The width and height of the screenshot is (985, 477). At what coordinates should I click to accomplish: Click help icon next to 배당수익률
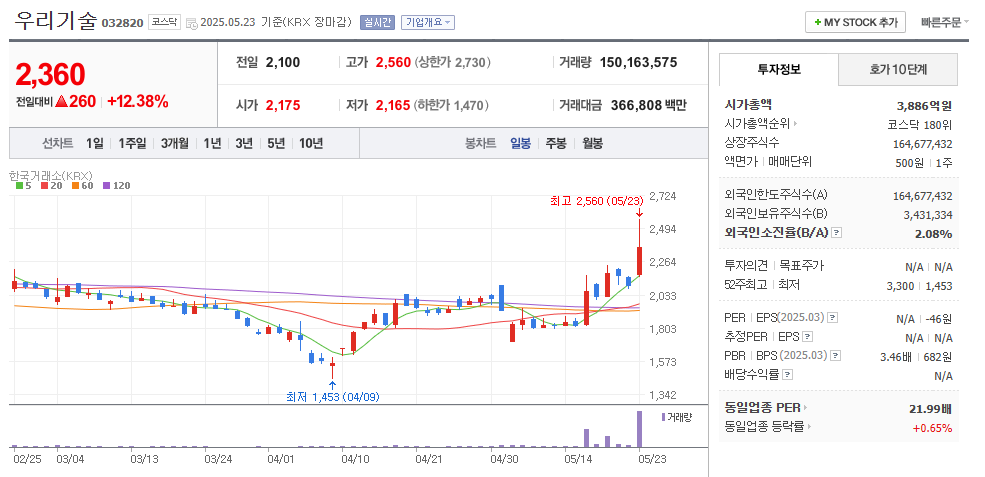coord(788,375)
